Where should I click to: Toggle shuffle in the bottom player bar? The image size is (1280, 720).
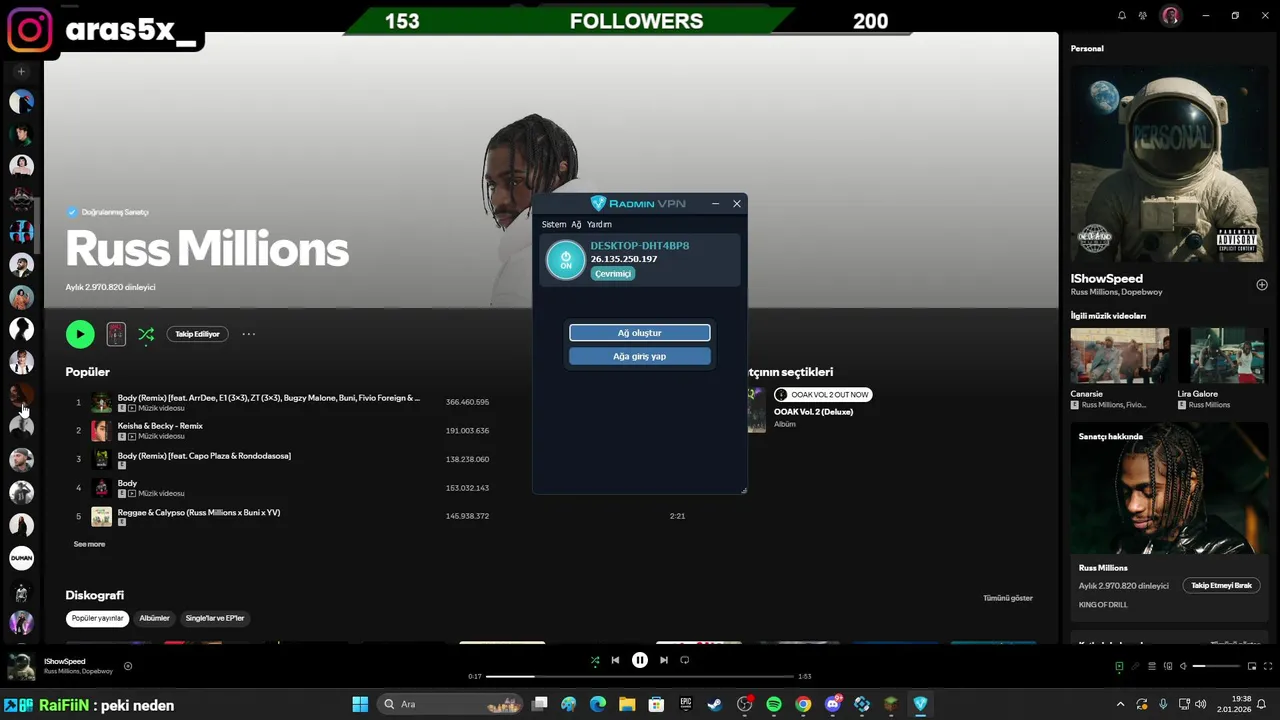(x=595, y=660)
